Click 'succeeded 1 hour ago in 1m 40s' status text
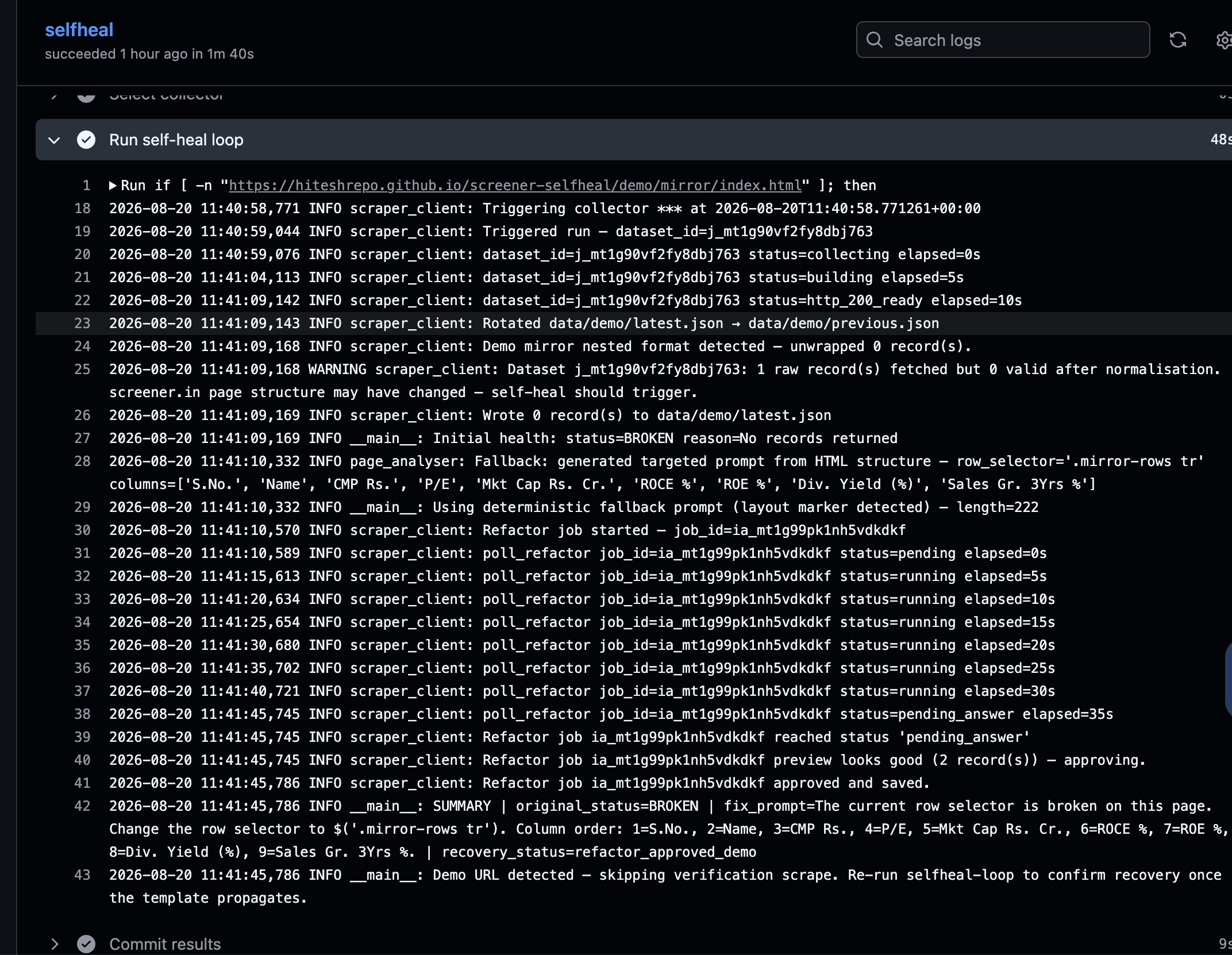The image size is (1232, 955). [149, 54]
